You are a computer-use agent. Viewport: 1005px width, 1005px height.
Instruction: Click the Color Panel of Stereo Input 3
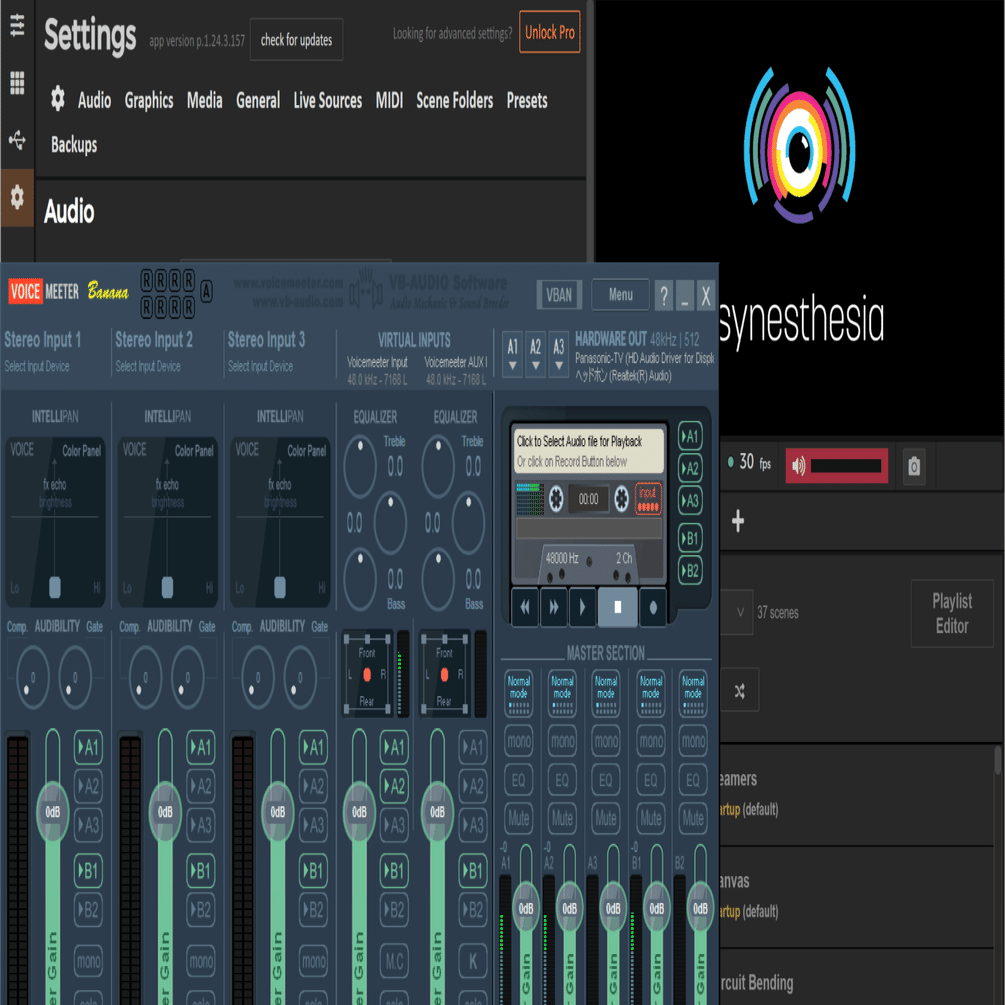click(280, 522)
